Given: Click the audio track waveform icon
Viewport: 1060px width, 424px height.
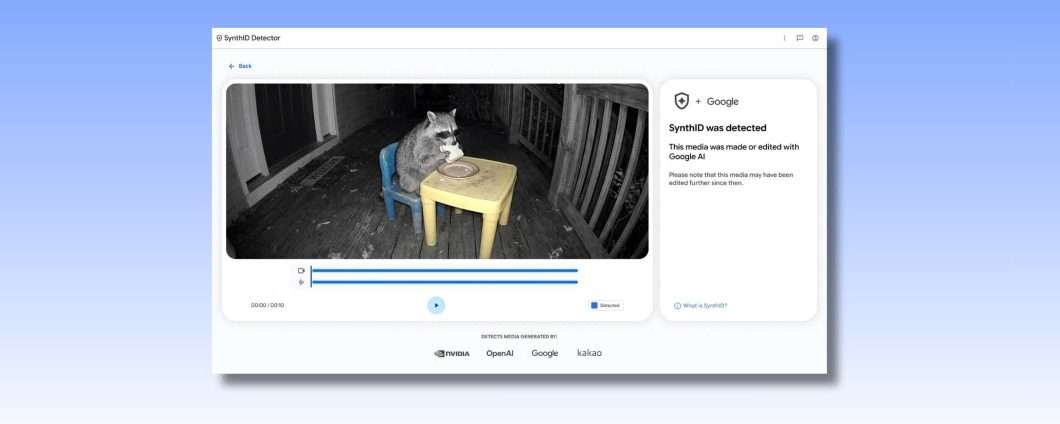Looking at the screenshot, I should (301, 282).
